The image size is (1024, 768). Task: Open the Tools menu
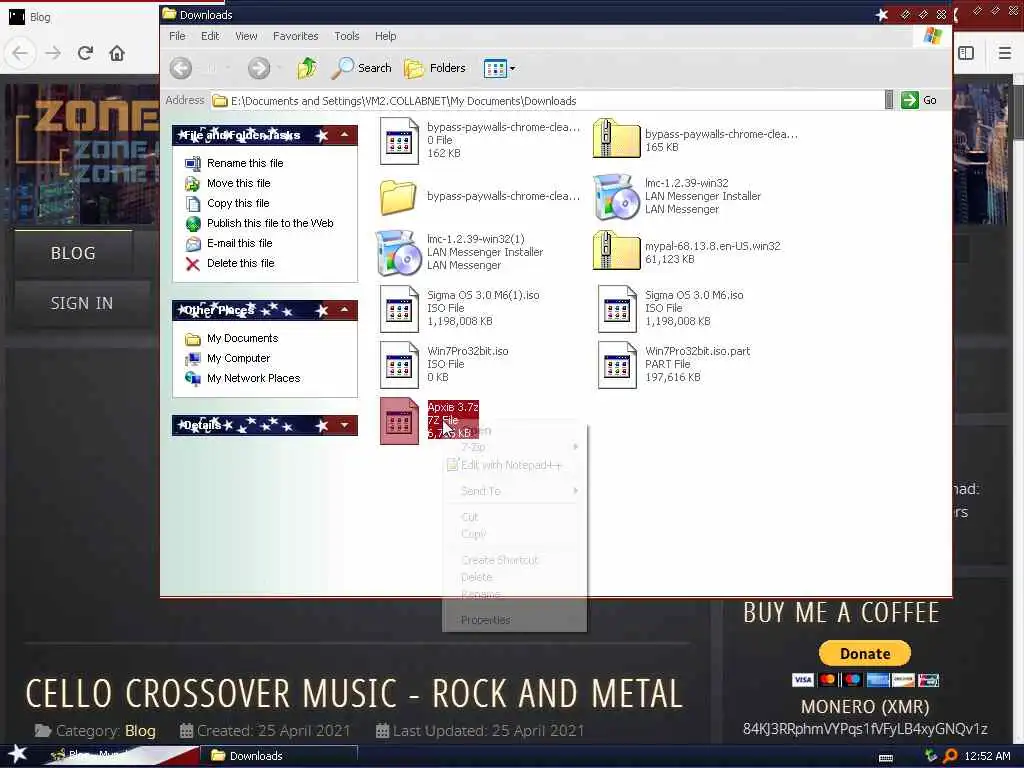point(347,36)
